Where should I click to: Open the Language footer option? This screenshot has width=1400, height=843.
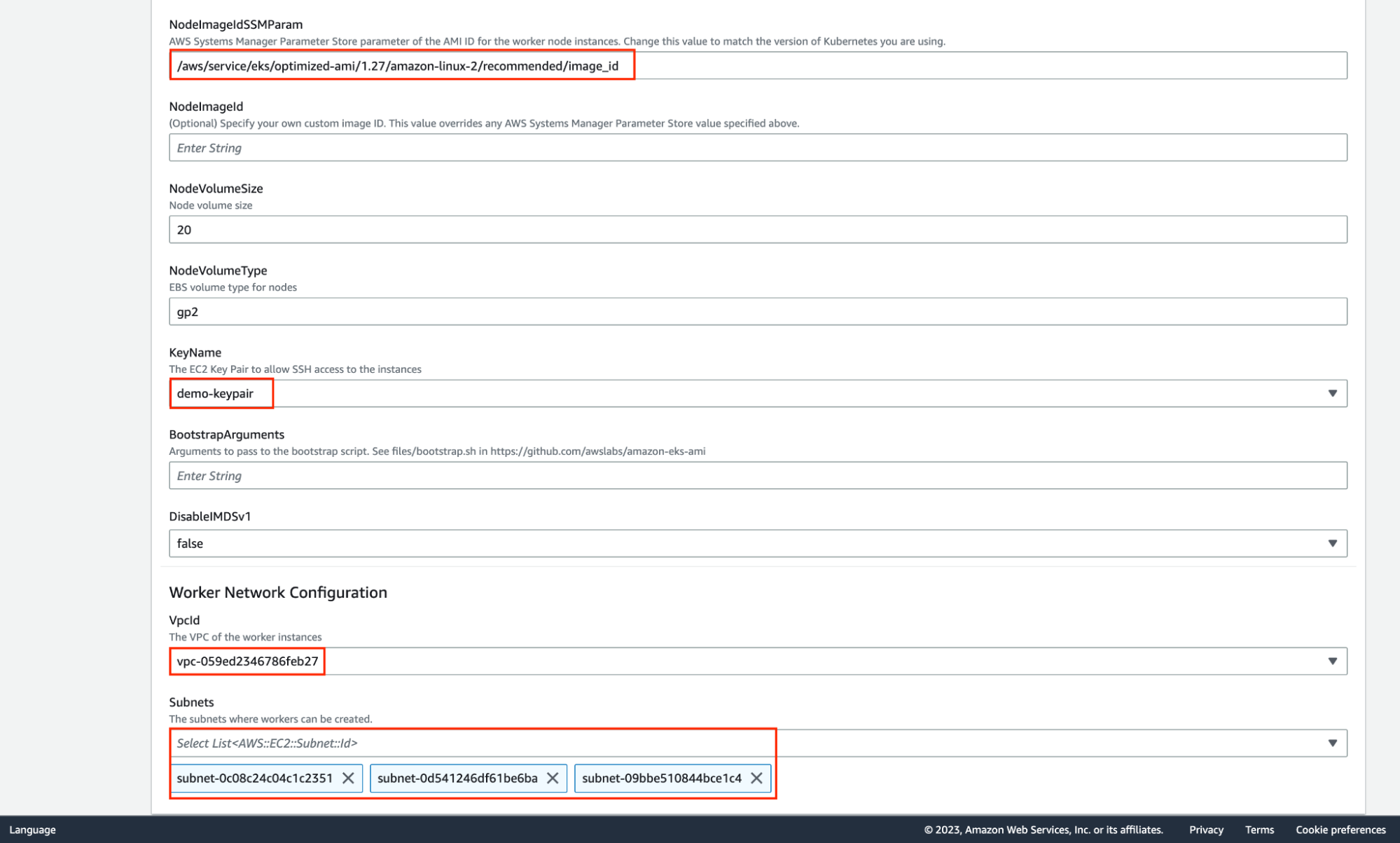tap(32, 830)
